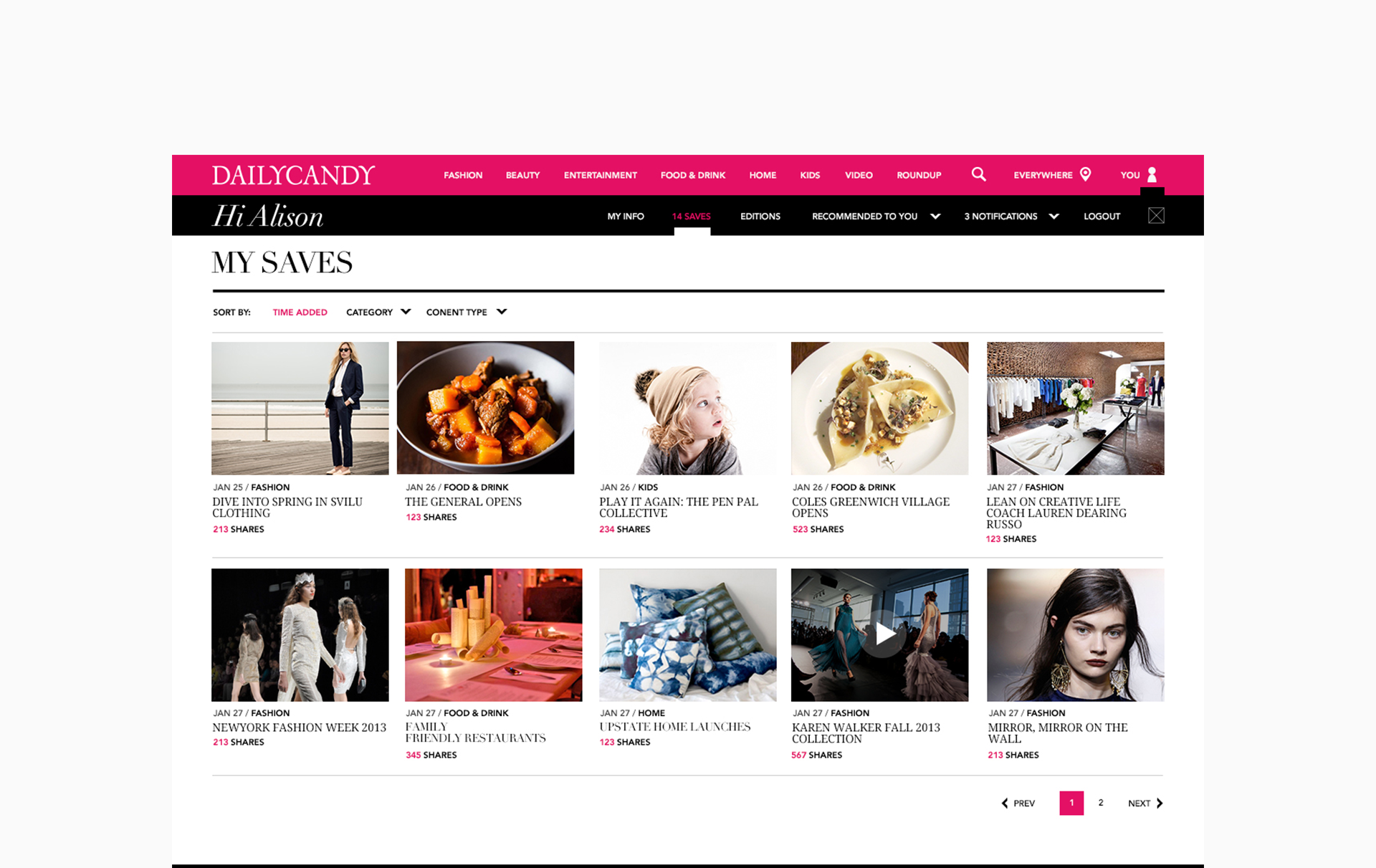Open The General Opens stew thumbnail
This screenshot has width=1376, height=868.
485,407
